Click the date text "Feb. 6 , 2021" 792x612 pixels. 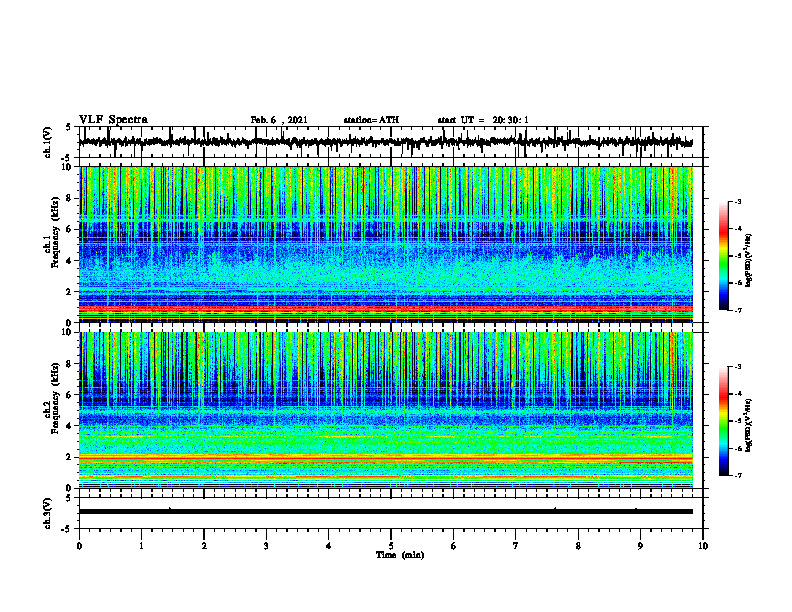point(279,120)
